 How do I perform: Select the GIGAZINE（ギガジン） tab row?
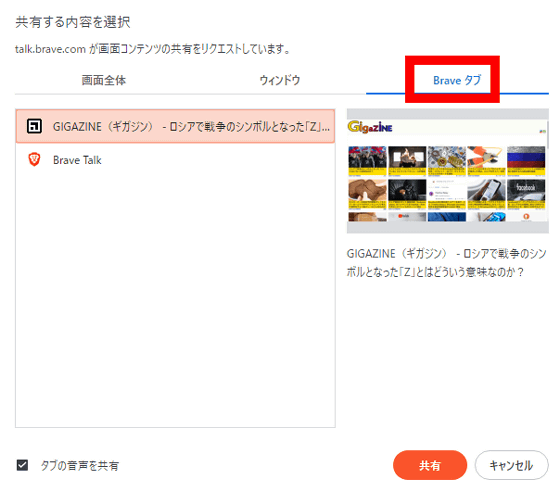point(175,126)
